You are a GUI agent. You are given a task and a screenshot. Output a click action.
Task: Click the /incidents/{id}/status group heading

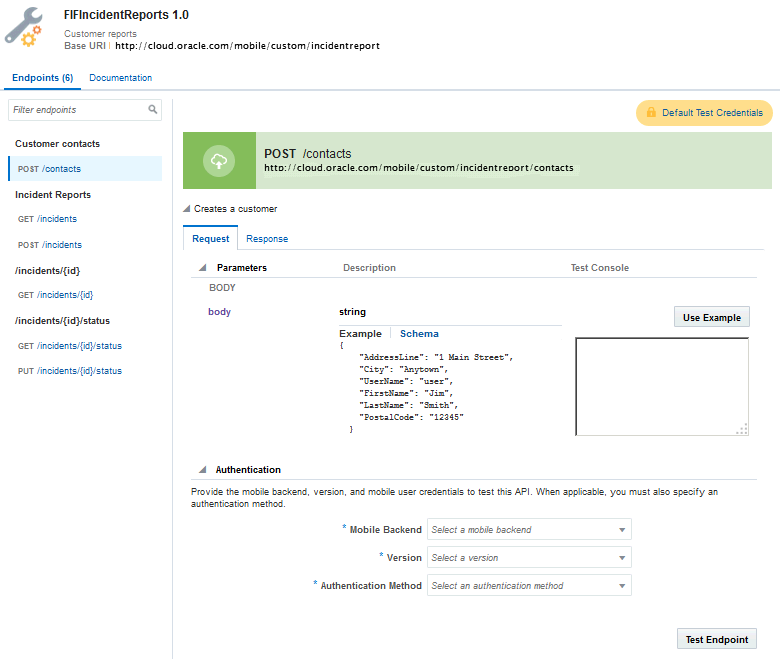coord(62,321)
